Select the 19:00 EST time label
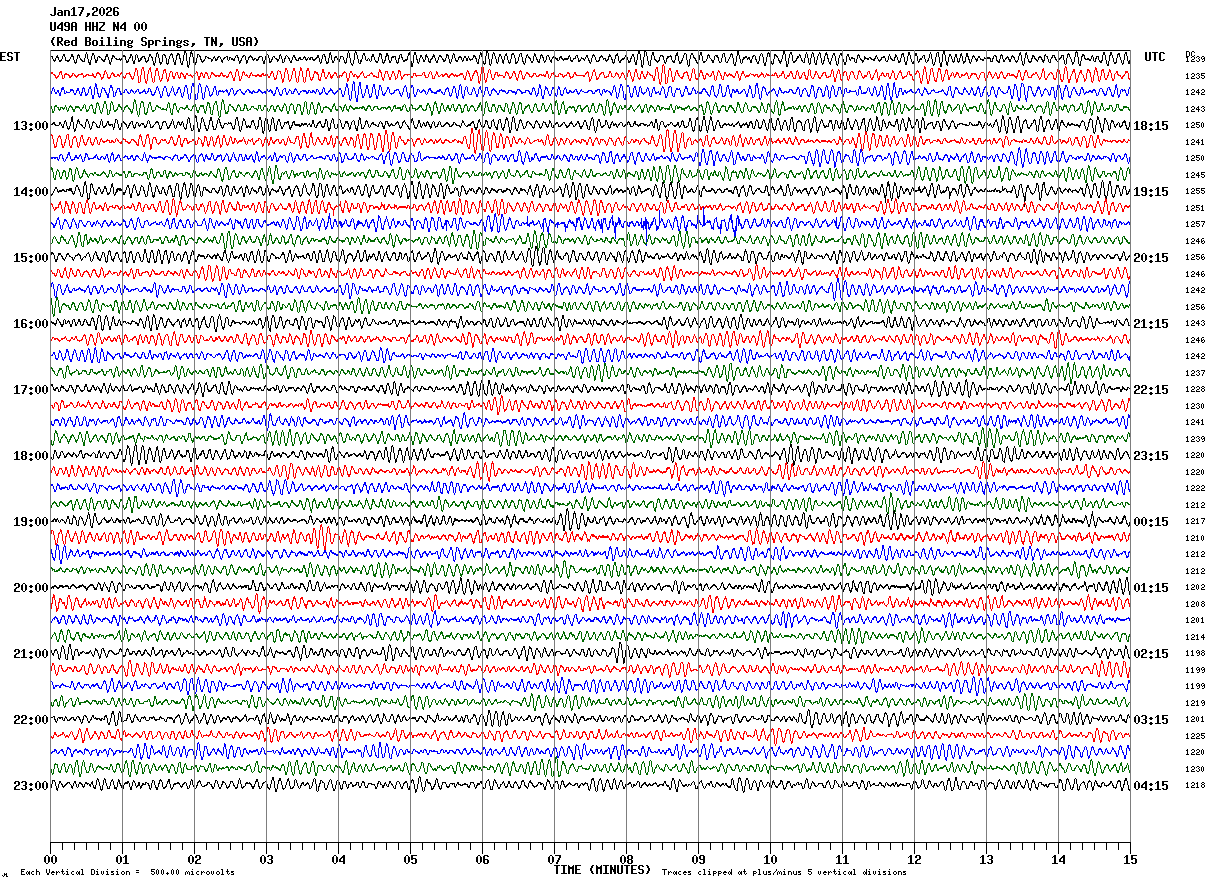1210x886 pixels. (30, 522)
